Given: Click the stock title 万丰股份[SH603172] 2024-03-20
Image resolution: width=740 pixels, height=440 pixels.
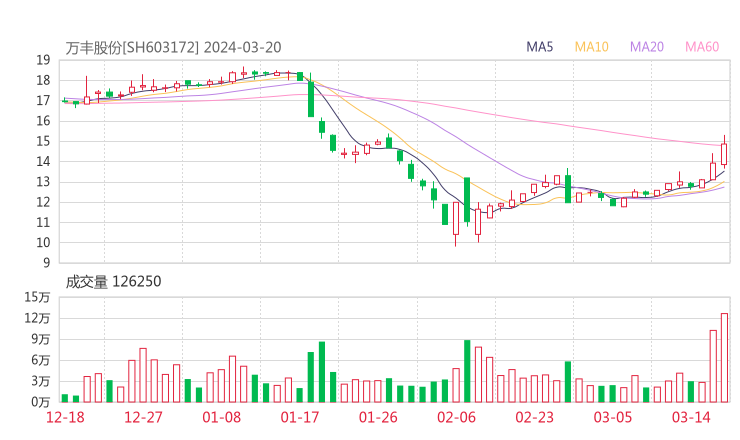Looking at the screenshot, I should (x=173, y=47).
